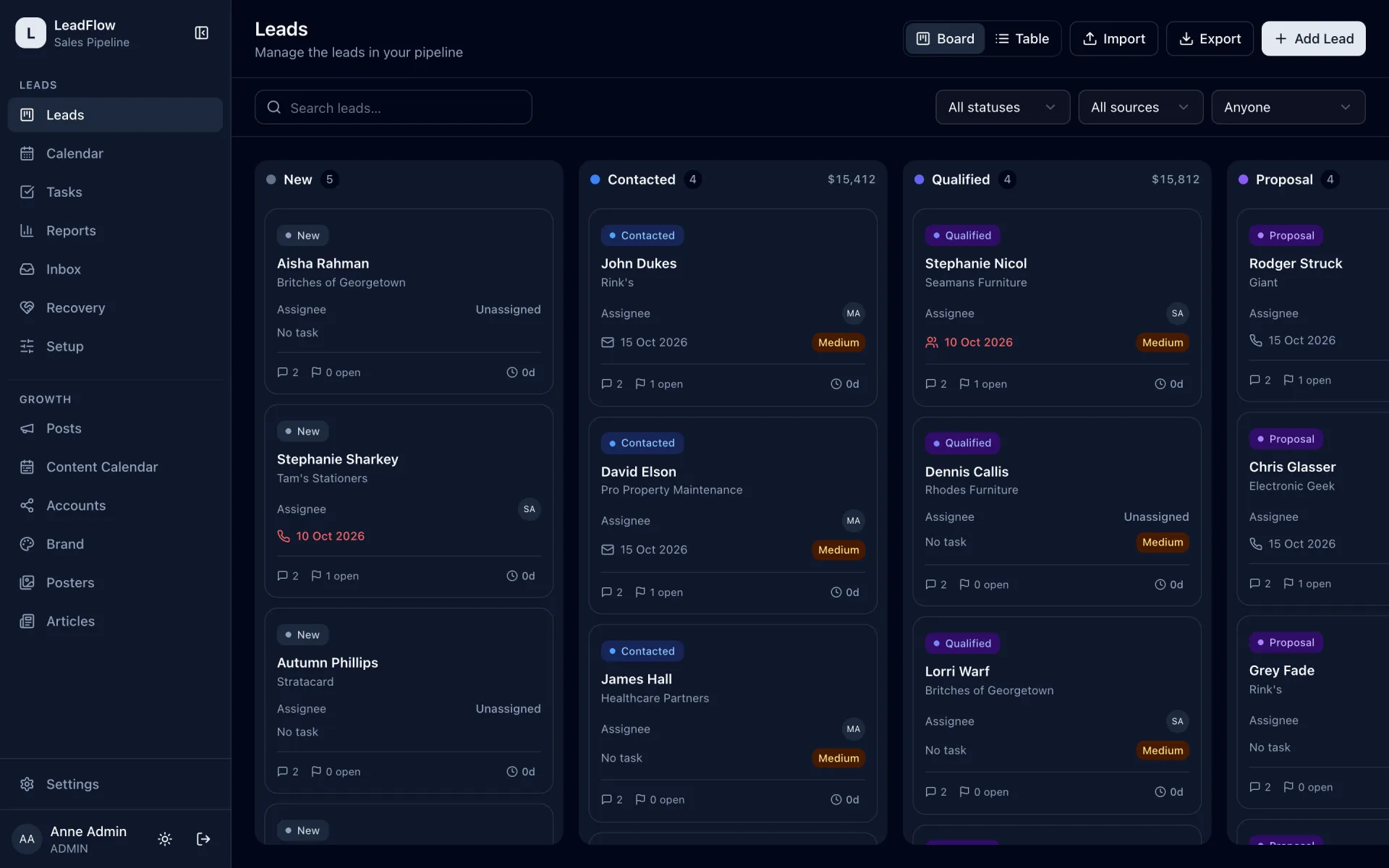Viewport: 1389px width, 868px height.
Task: Click the MA avatar on David Elson card
Action: (854, 521)
